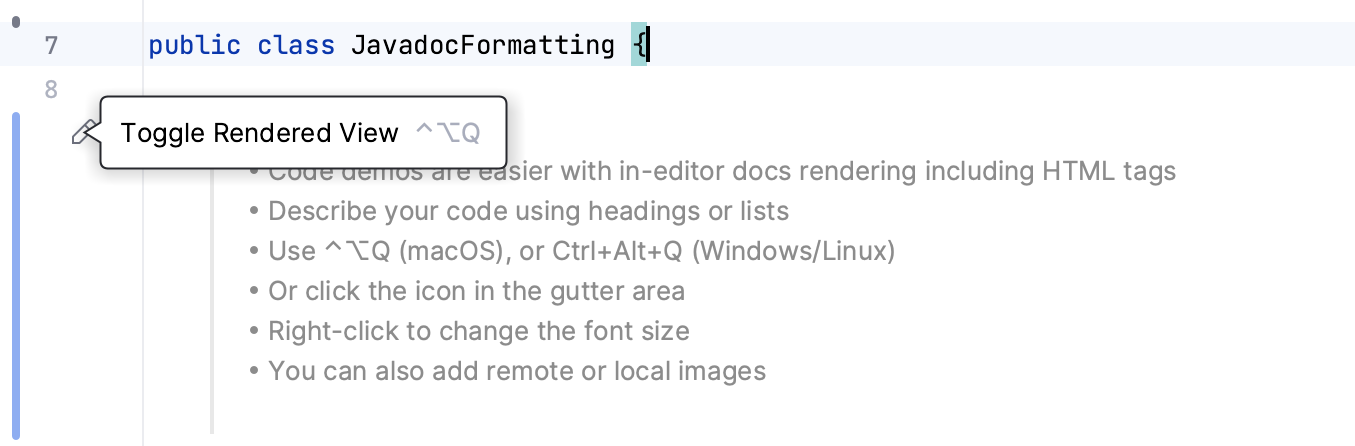Click the vertical bar beside rendered doc comment
Image resolution: width=1355 pixels, height=446 pixels.
212,300
